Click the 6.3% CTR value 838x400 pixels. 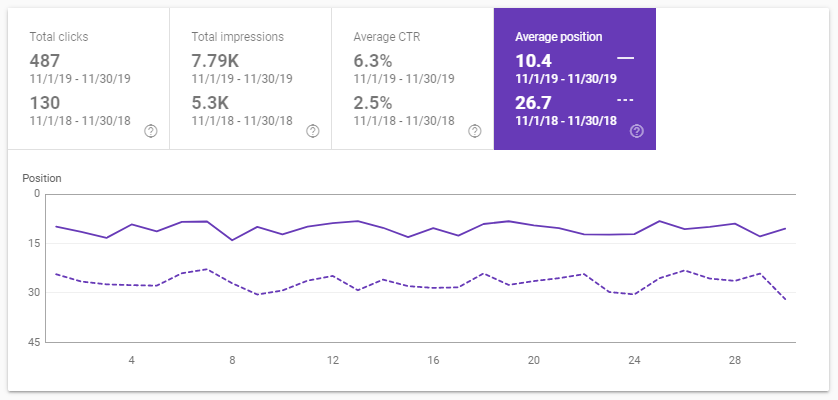point(372,60)
